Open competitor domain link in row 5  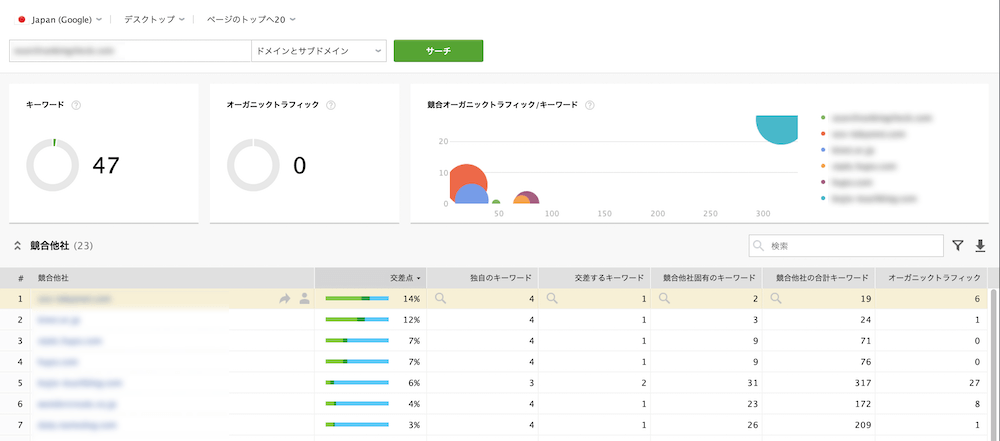79,383
